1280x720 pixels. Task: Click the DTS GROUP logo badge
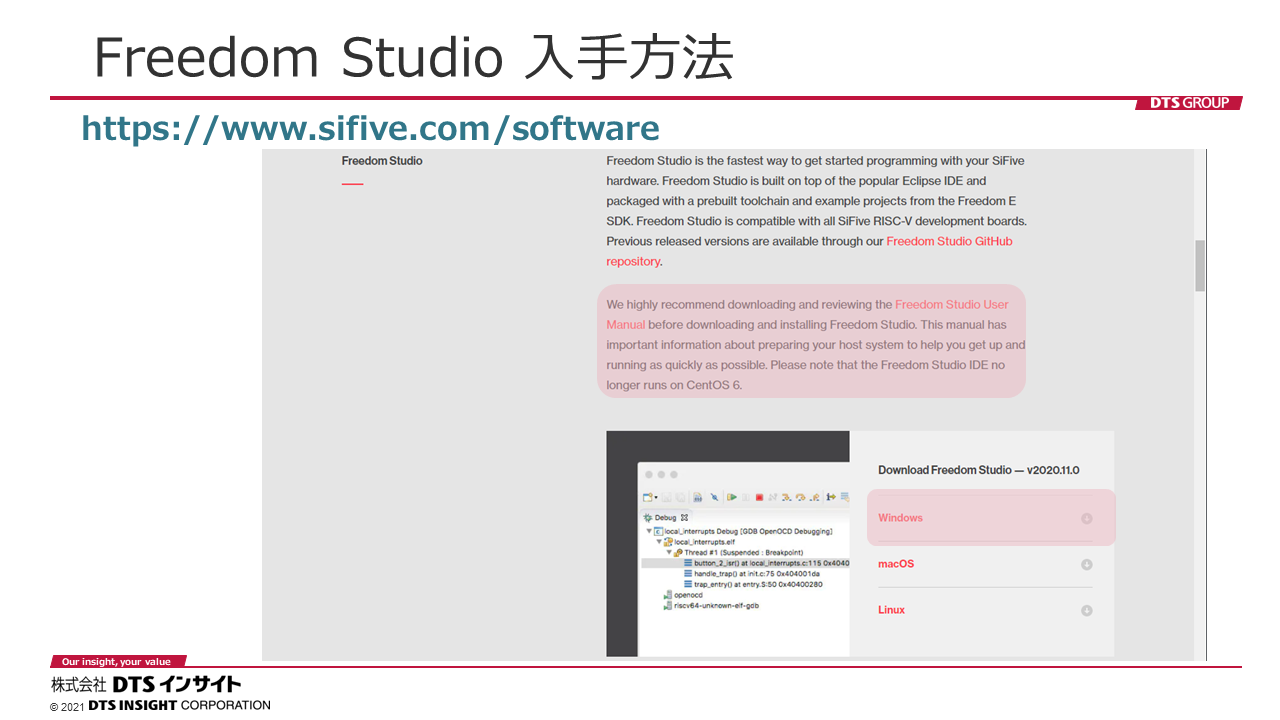coord(1189,103)
